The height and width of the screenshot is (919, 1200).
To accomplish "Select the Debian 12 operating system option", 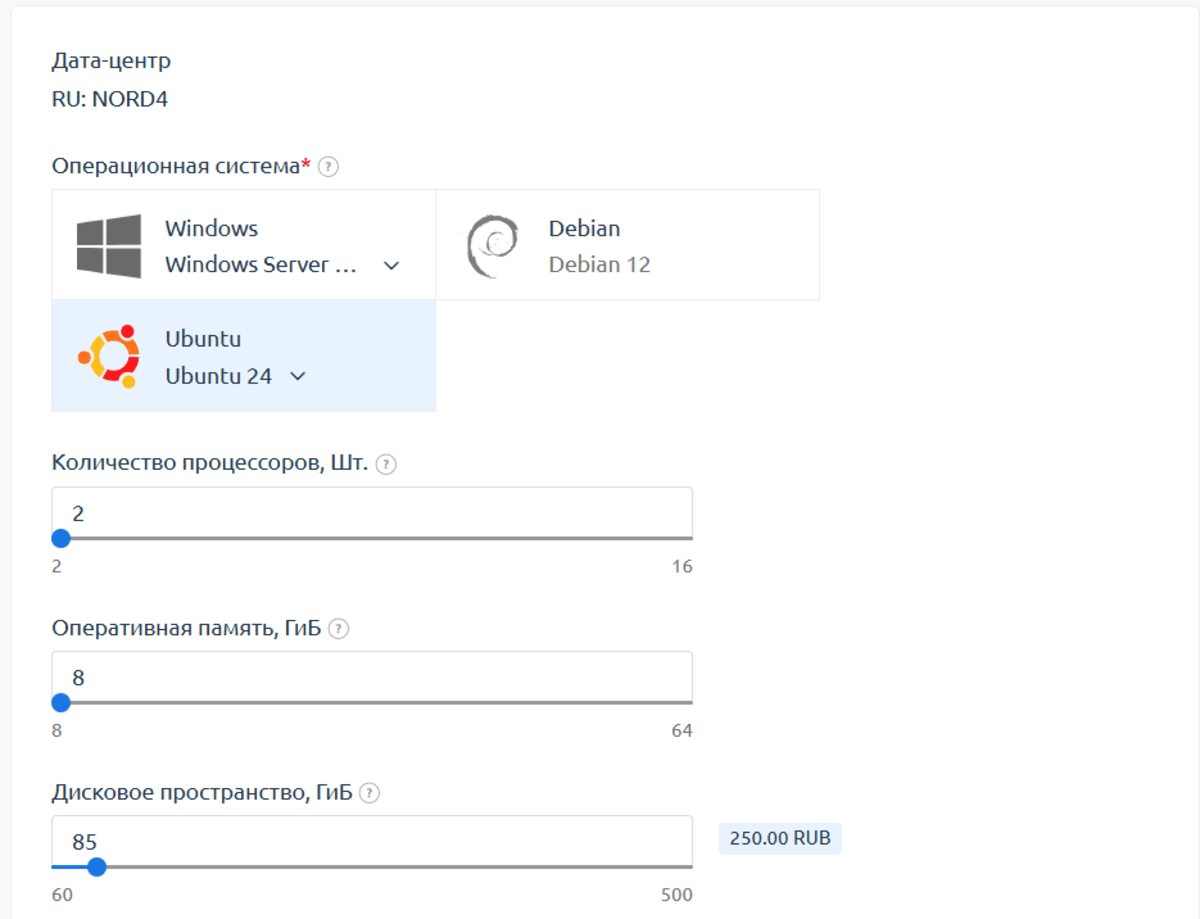I will (x=599, y=265).
